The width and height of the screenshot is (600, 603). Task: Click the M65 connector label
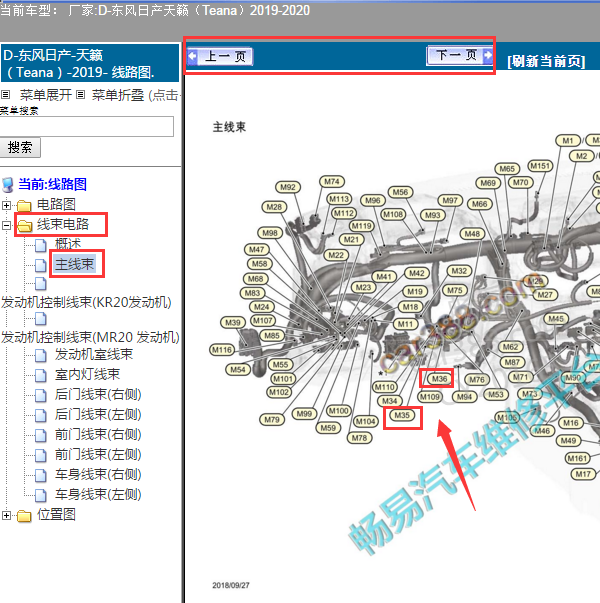click(x=507, y=168)
